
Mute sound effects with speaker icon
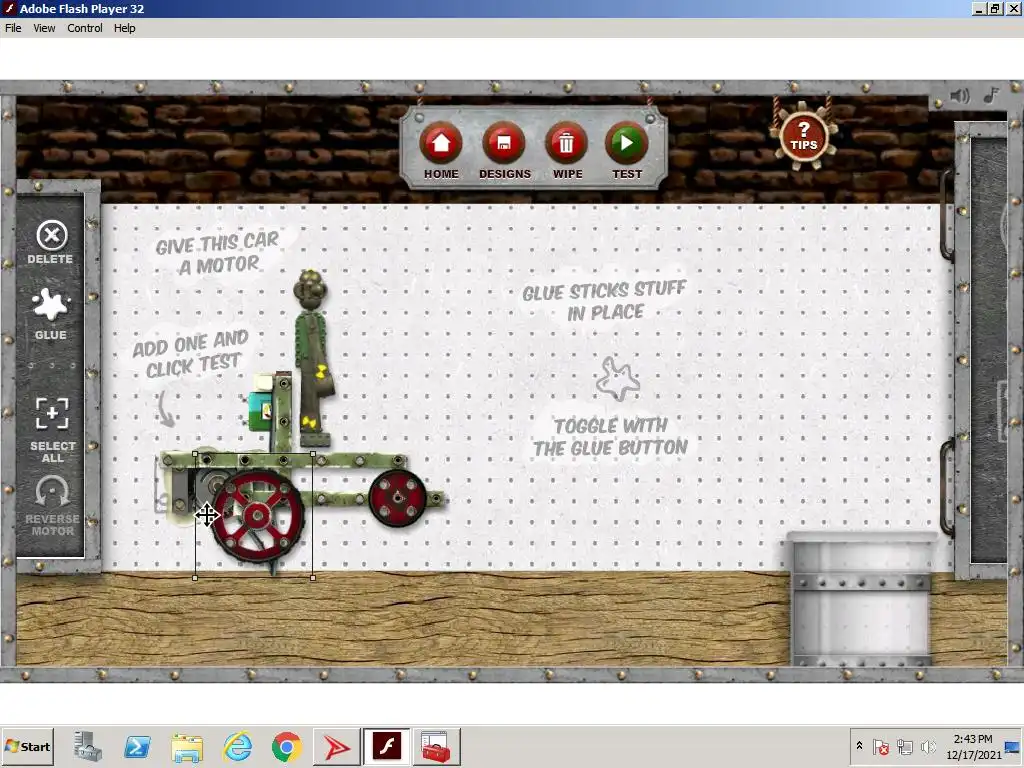click(959, 96)
